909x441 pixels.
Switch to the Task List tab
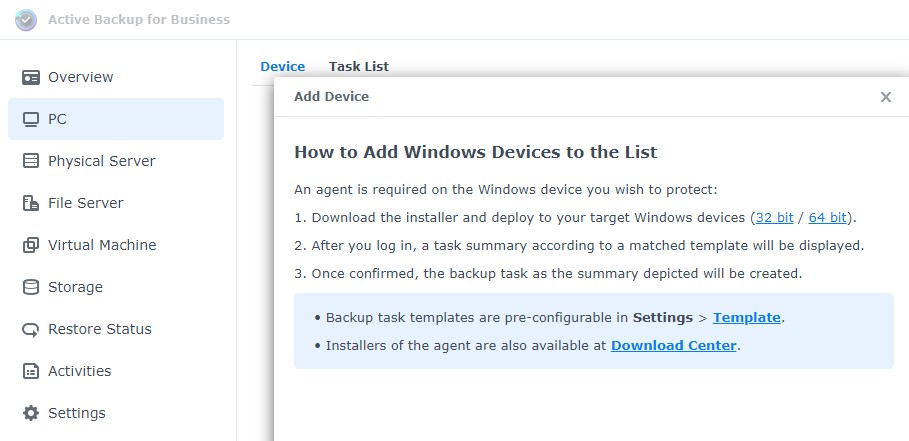[x=359, y=67]
